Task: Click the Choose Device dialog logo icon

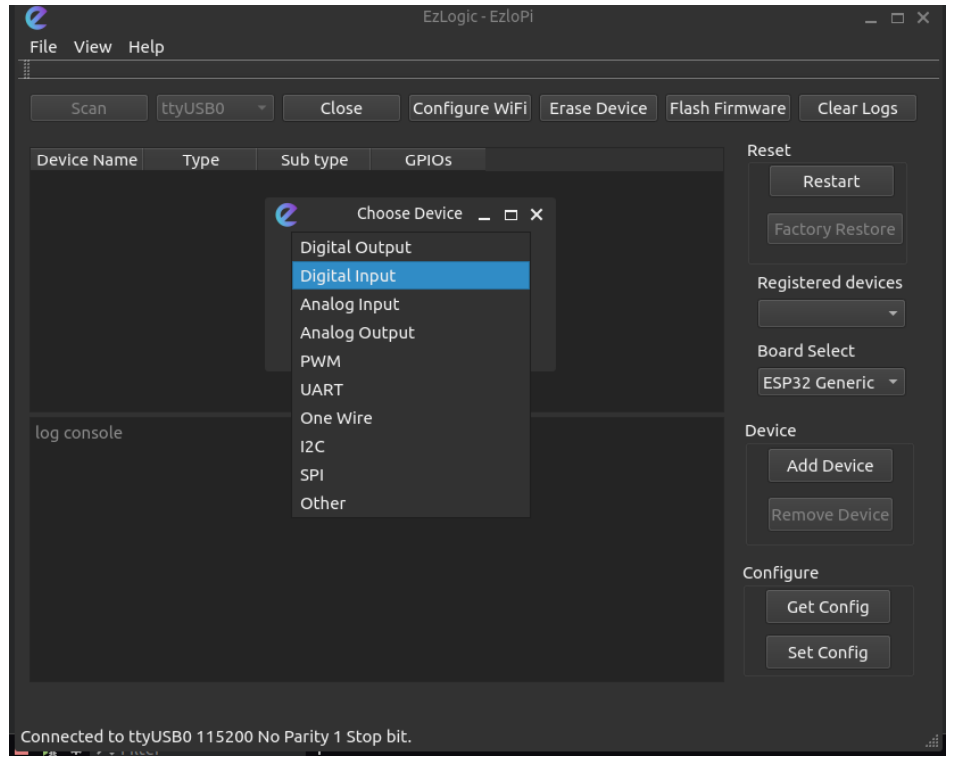Action: tap(286, 215)
